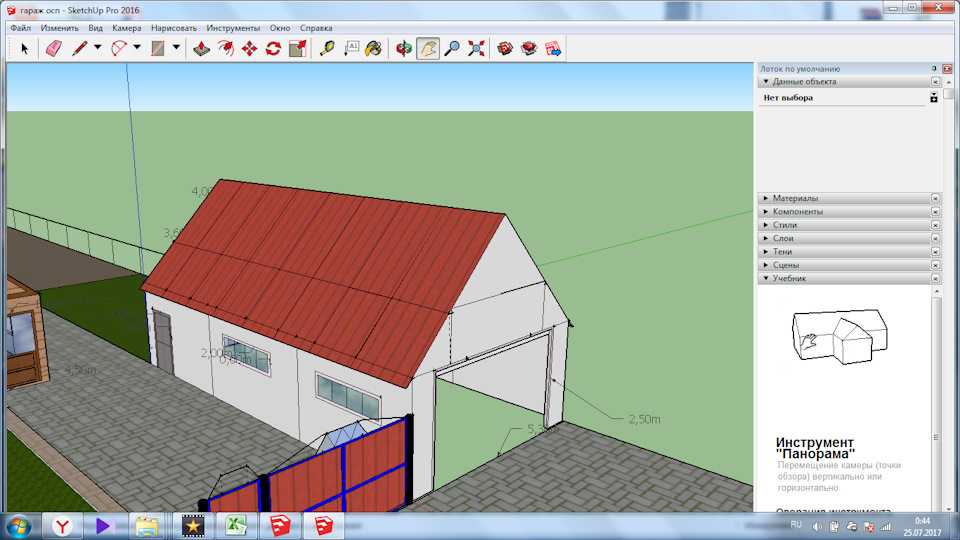Click the Zoom Extents tool

click(476, 48)
